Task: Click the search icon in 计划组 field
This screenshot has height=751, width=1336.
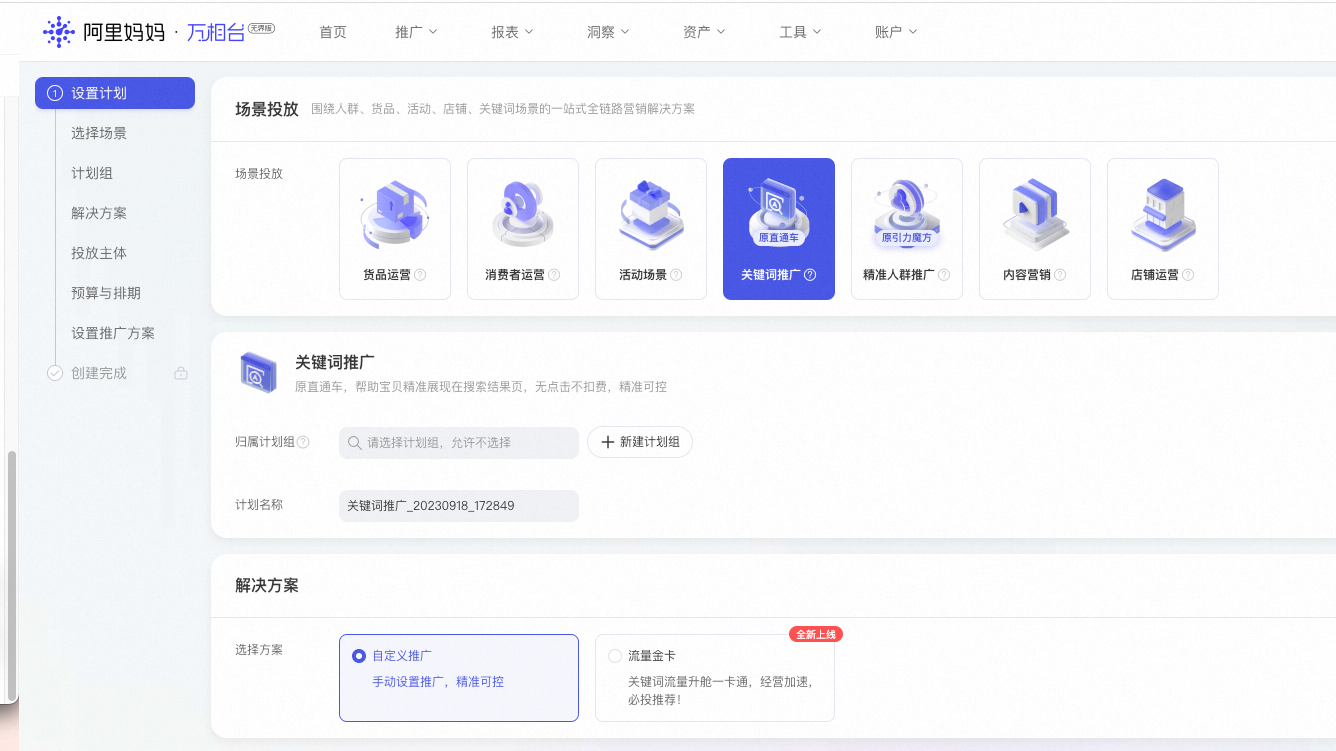Action: click(x=354, y=442)
